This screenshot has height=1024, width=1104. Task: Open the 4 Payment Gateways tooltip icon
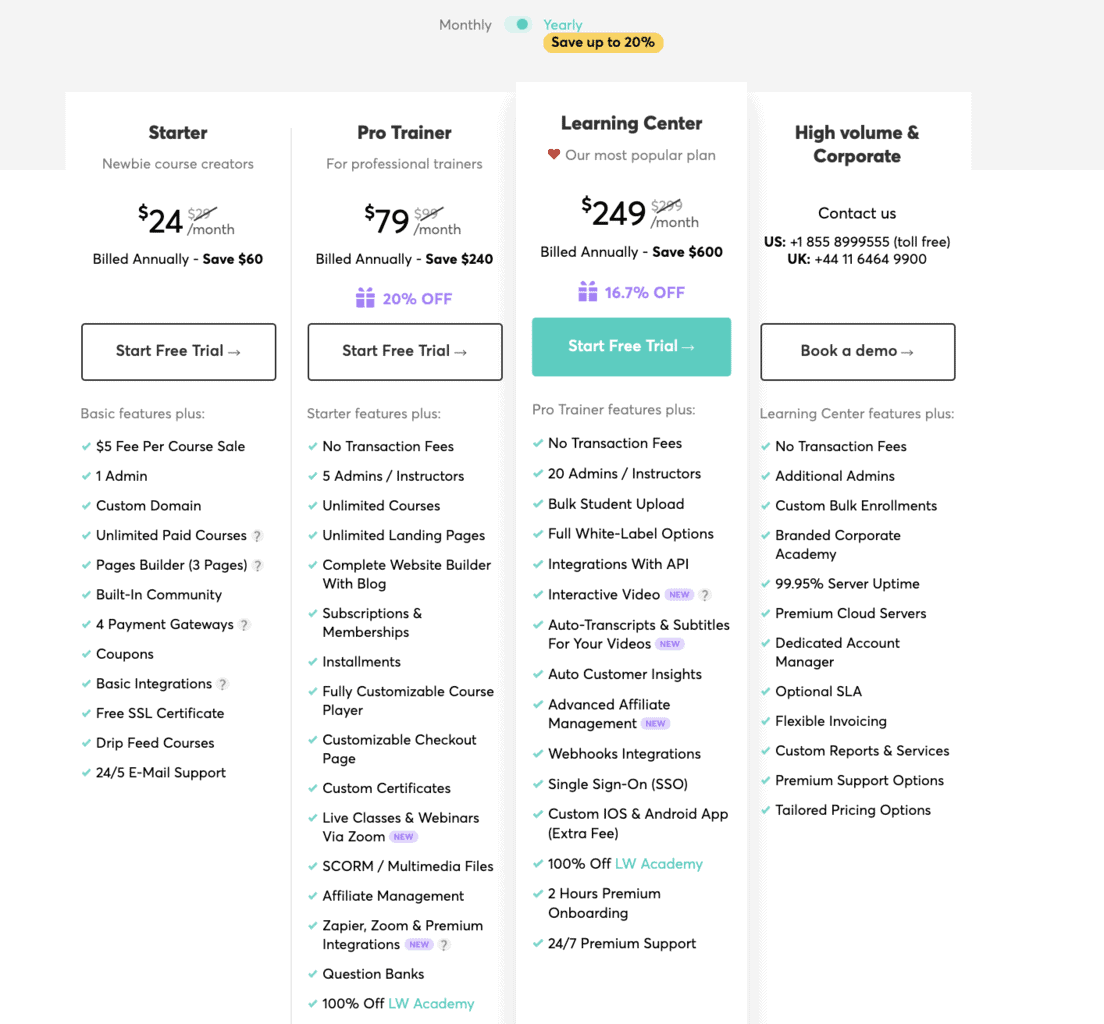242,624
